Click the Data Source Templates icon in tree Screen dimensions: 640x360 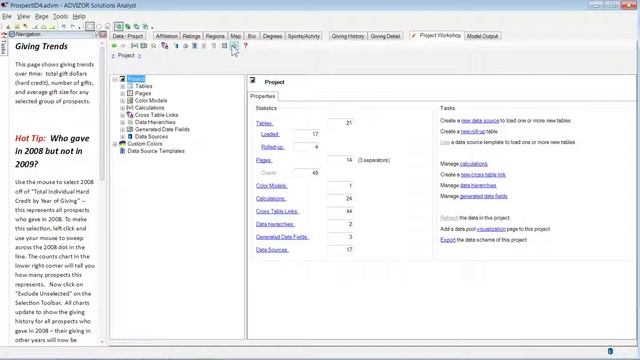coord(122,151)
